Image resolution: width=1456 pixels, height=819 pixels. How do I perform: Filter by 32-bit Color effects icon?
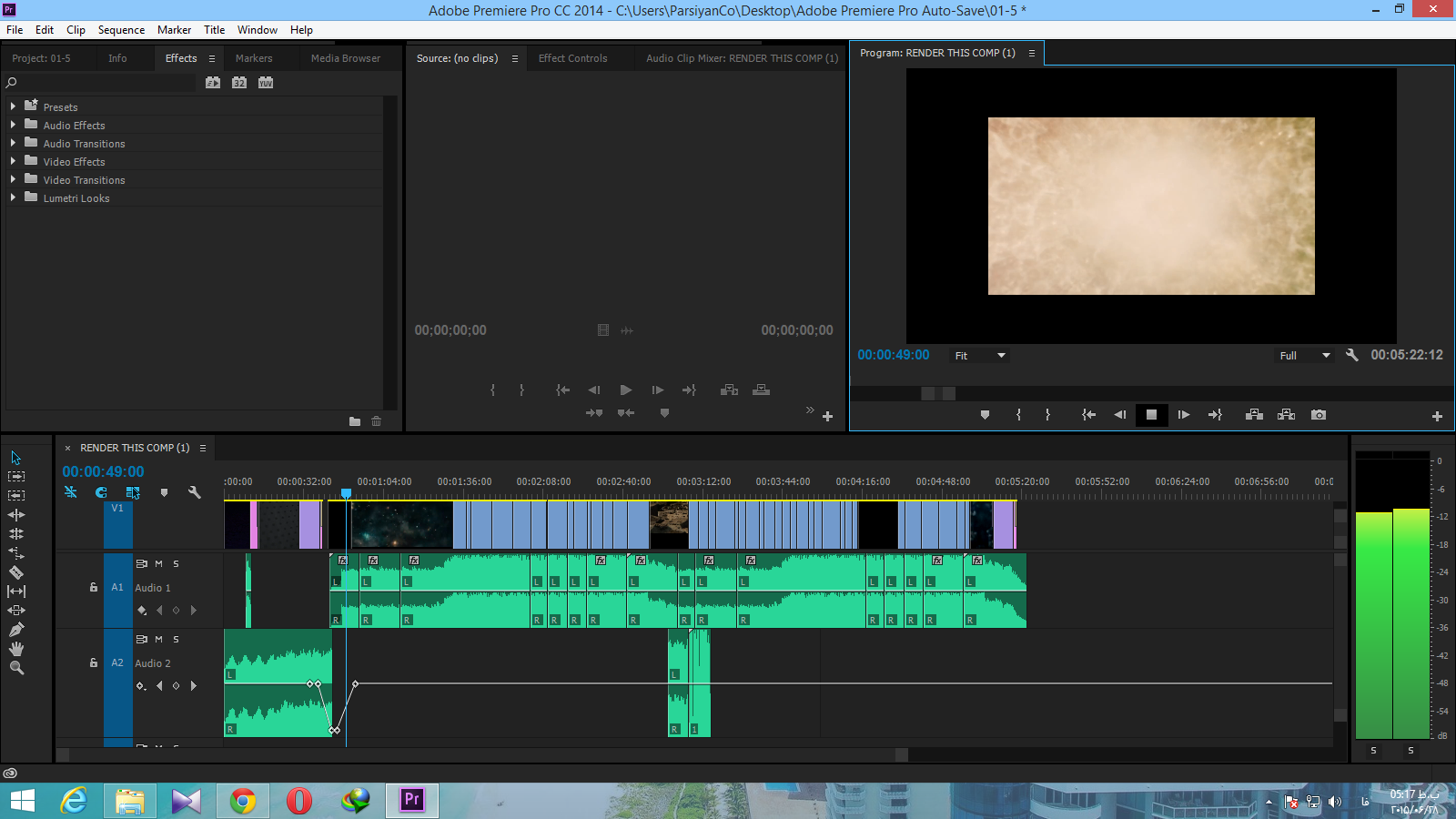point(239,82)
